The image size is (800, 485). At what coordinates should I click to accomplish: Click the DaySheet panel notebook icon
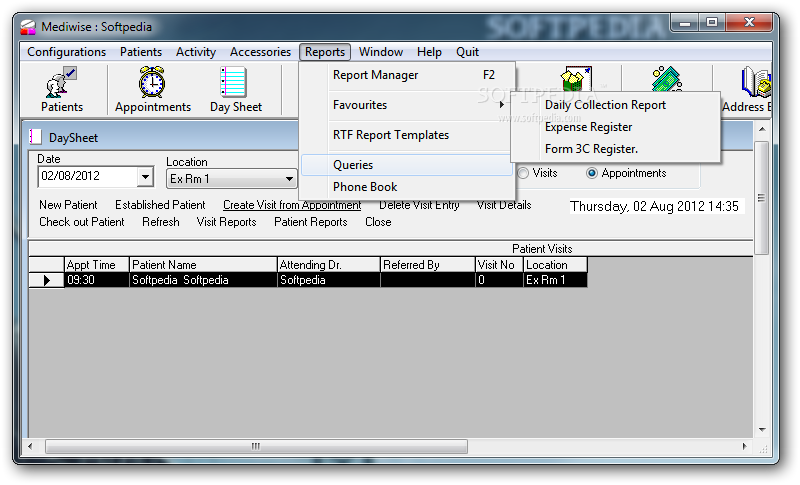[36, 137]
